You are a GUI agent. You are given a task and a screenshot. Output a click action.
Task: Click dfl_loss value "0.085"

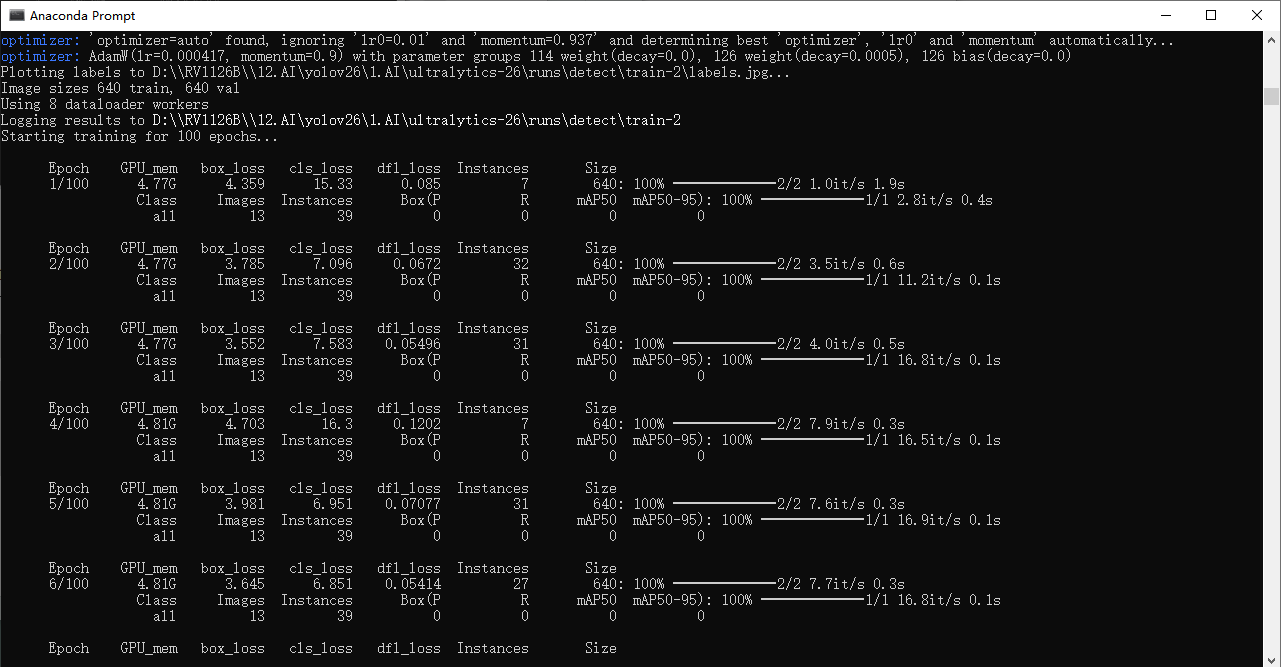click(x=421, y=185)
